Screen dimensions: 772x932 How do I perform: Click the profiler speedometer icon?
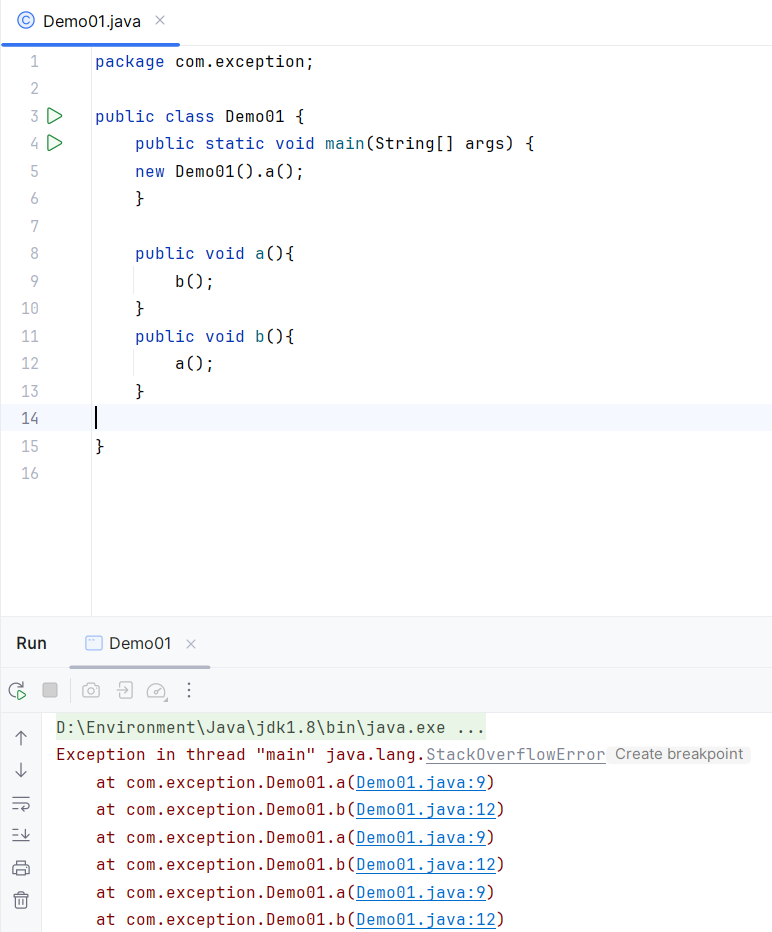156,691
